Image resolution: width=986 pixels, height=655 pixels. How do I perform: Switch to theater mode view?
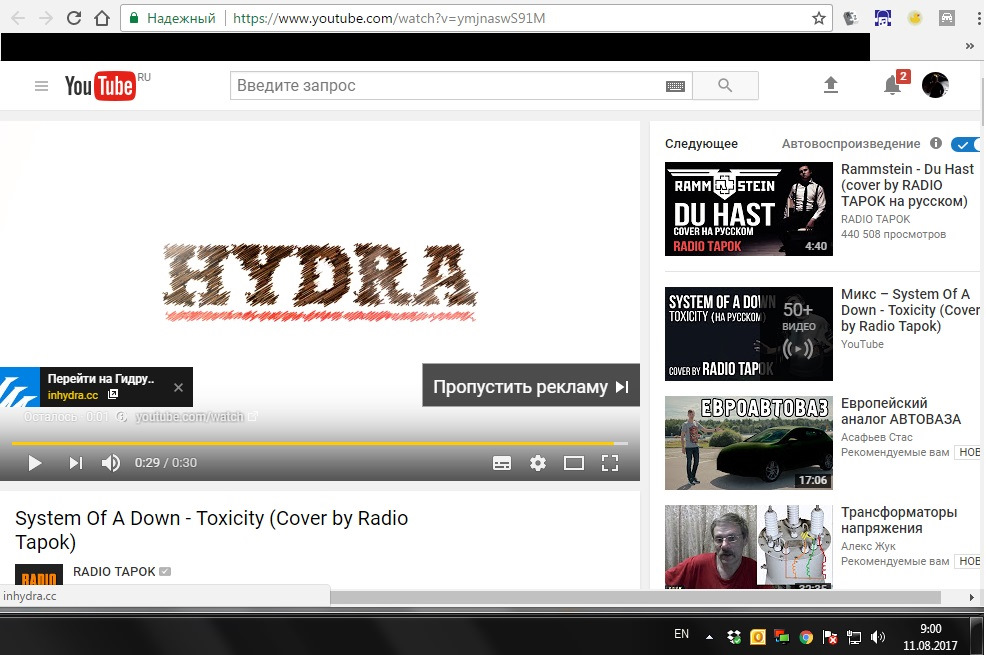coord(573,463)
